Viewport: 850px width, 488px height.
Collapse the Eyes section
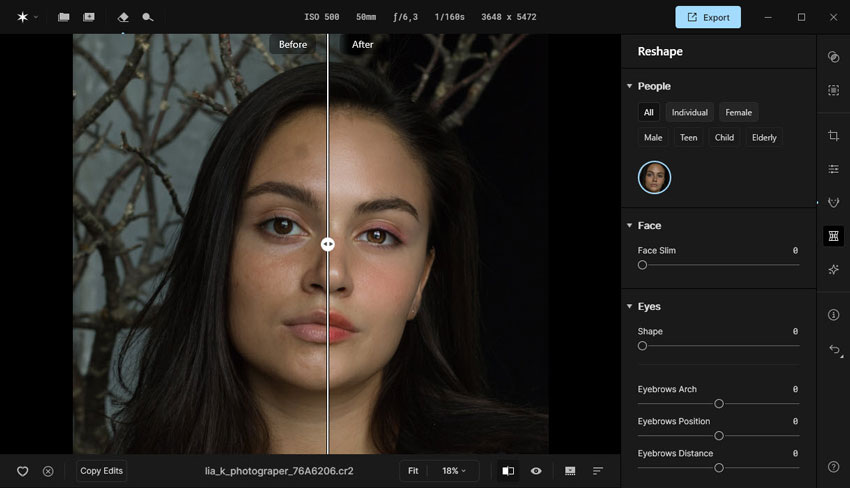click(x=629, y=306)
